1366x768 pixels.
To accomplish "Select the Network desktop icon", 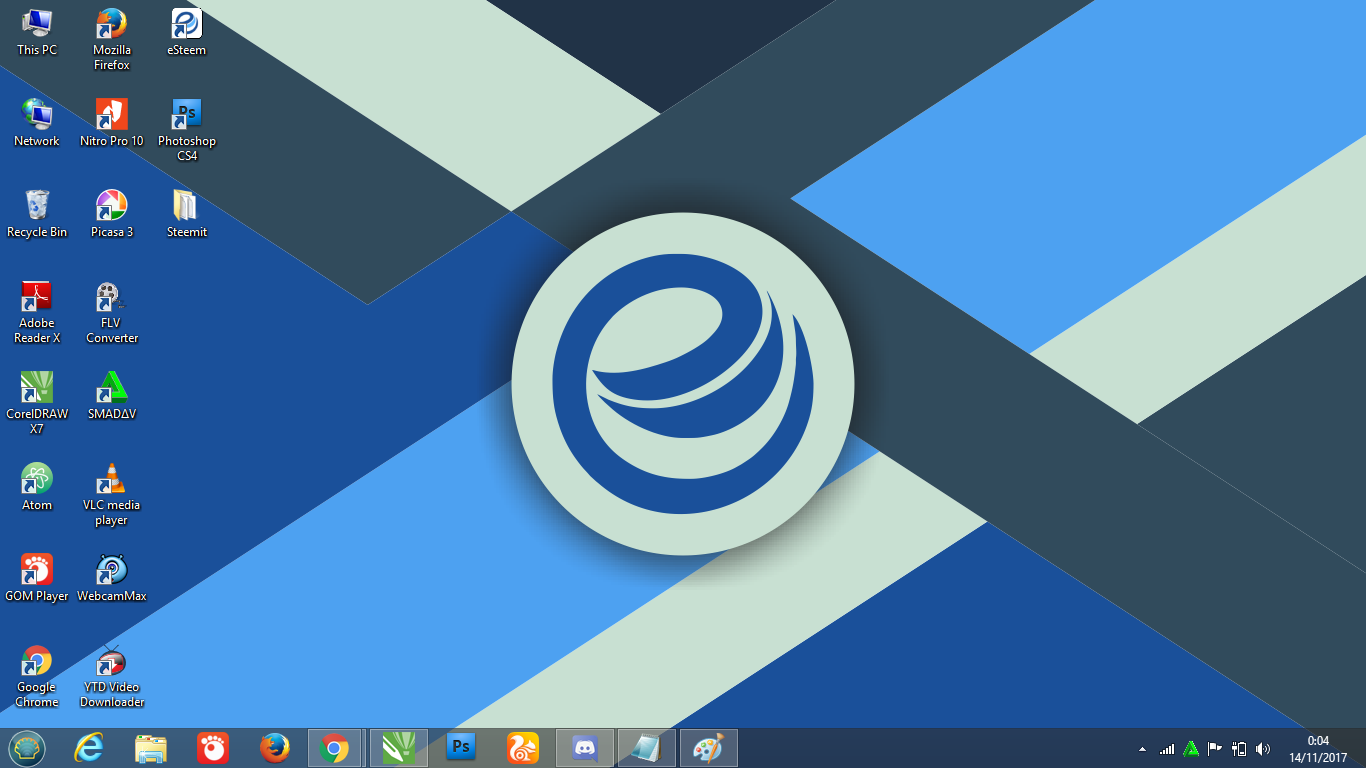I will (37, 123).
